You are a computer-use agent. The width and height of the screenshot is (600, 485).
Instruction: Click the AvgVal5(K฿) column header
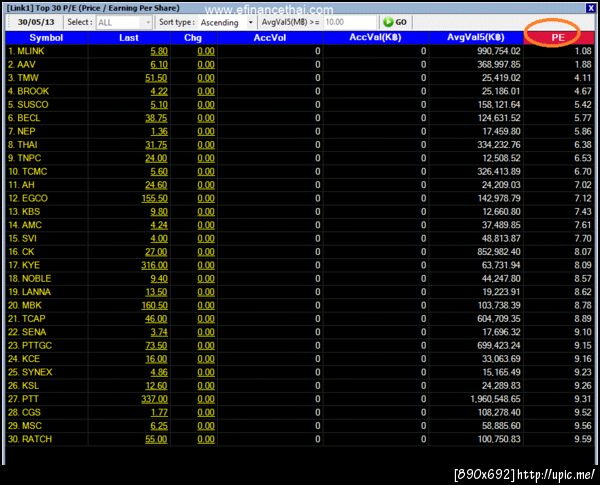click(476, 38)
